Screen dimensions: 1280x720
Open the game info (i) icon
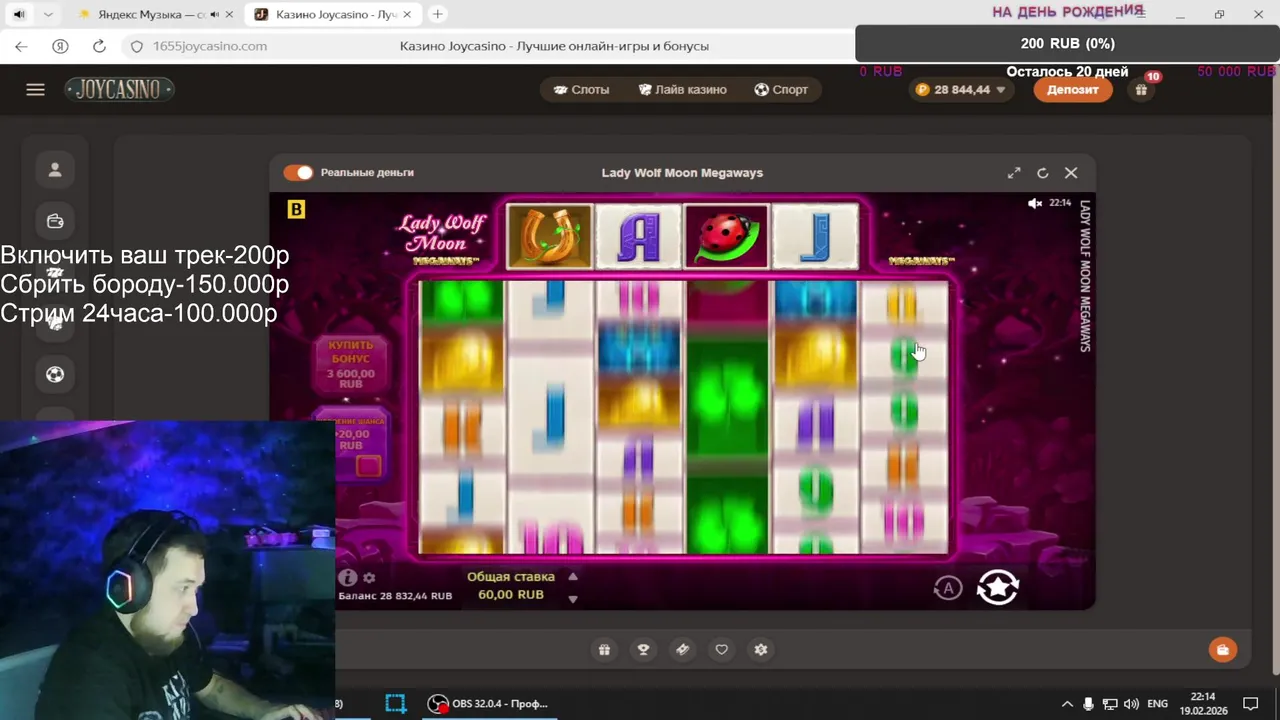point(347,578)
